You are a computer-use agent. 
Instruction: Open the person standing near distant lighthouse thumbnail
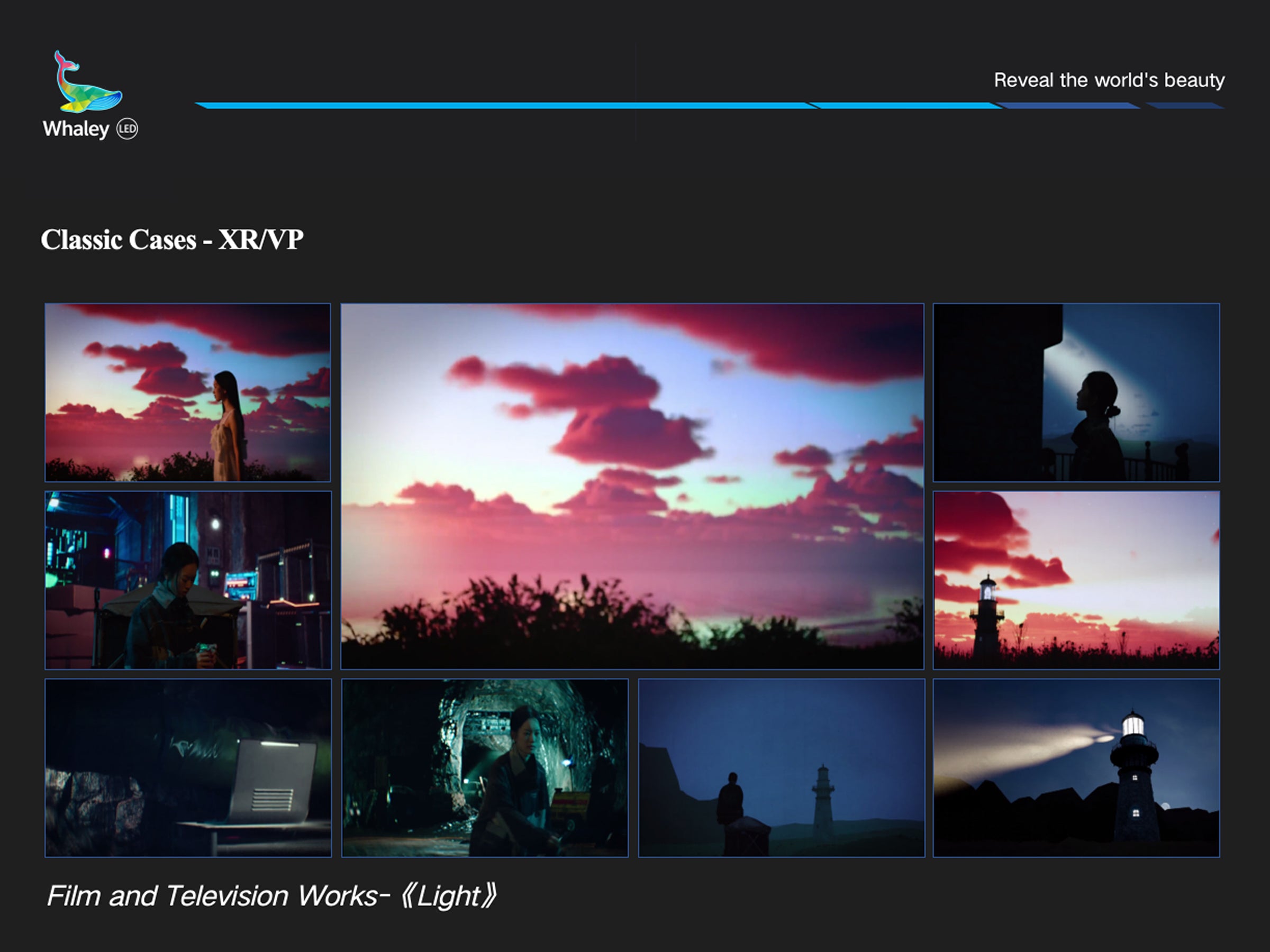[x=782, y=768]
